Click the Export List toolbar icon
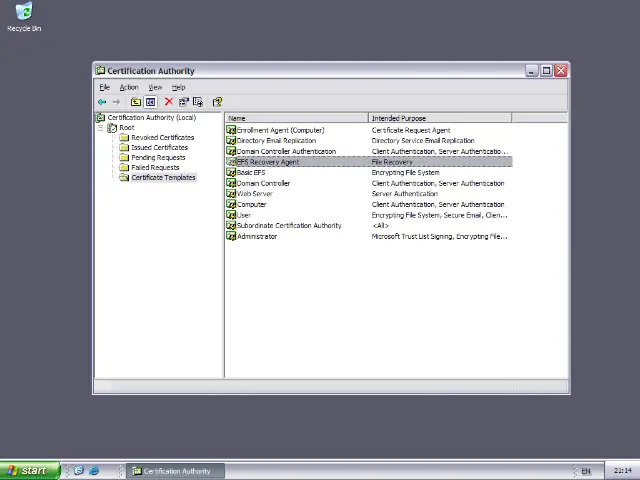 pos(198,102)
